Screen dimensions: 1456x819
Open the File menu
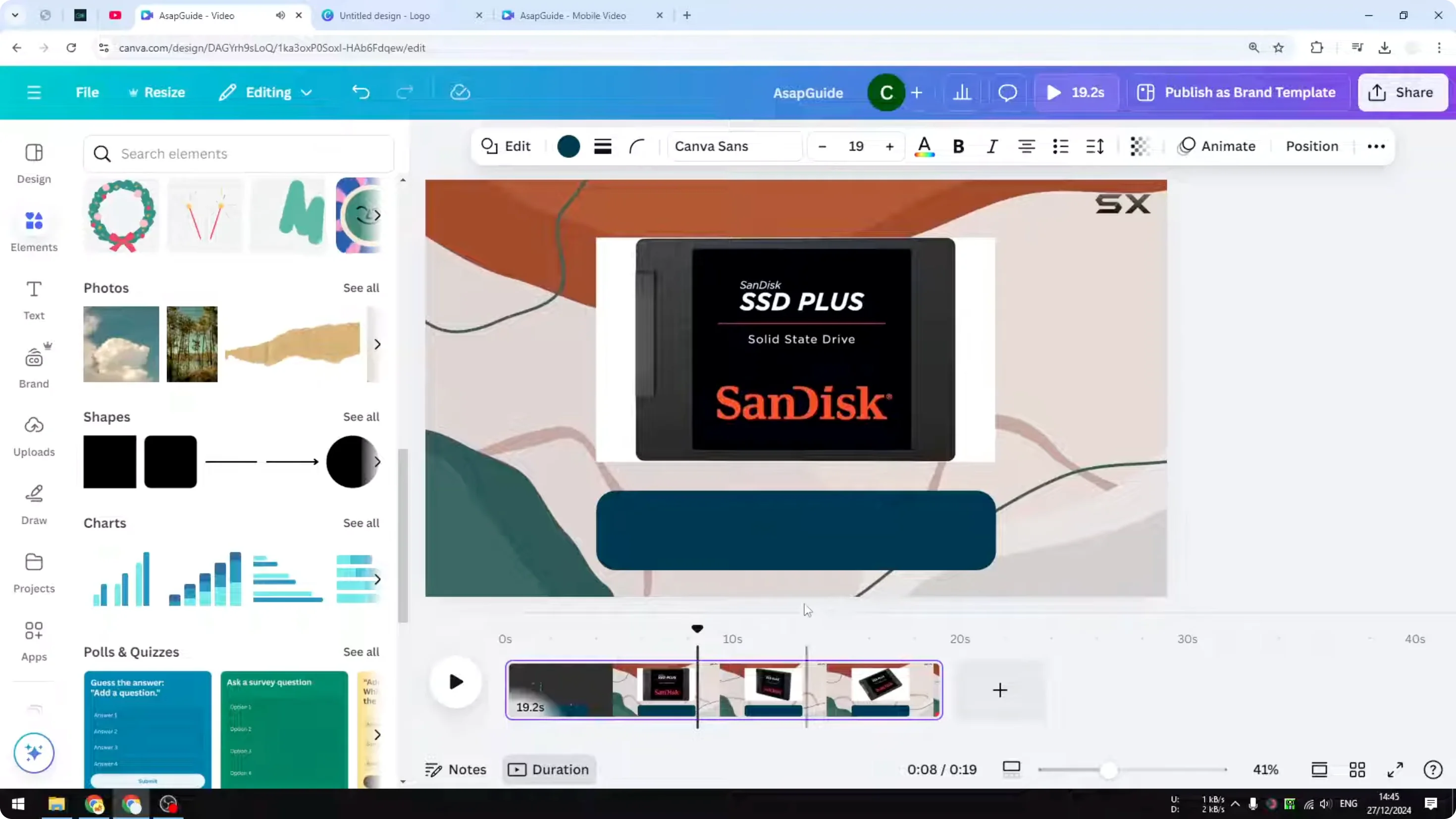pyautogui.click(x=87, y=92)
